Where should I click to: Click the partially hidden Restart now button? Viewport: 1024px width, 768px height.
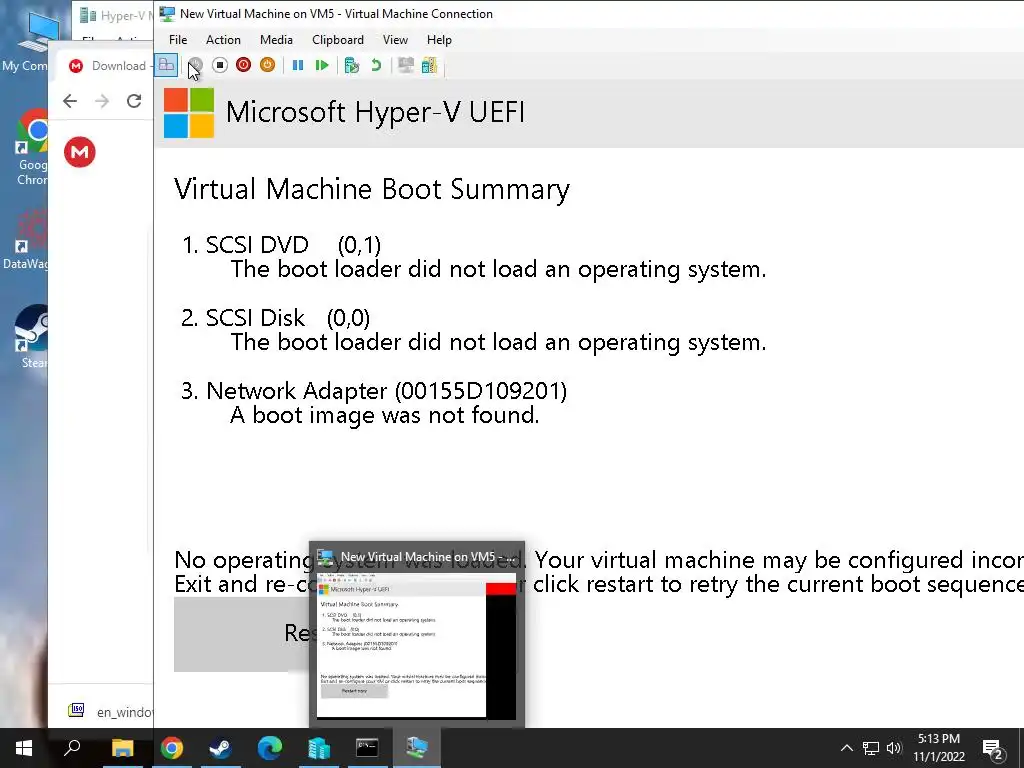click(241, 634)
